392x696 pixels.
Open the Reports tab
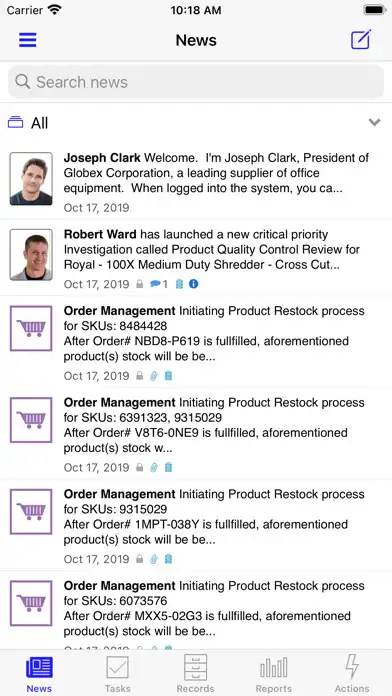click(x=273, y=674)
